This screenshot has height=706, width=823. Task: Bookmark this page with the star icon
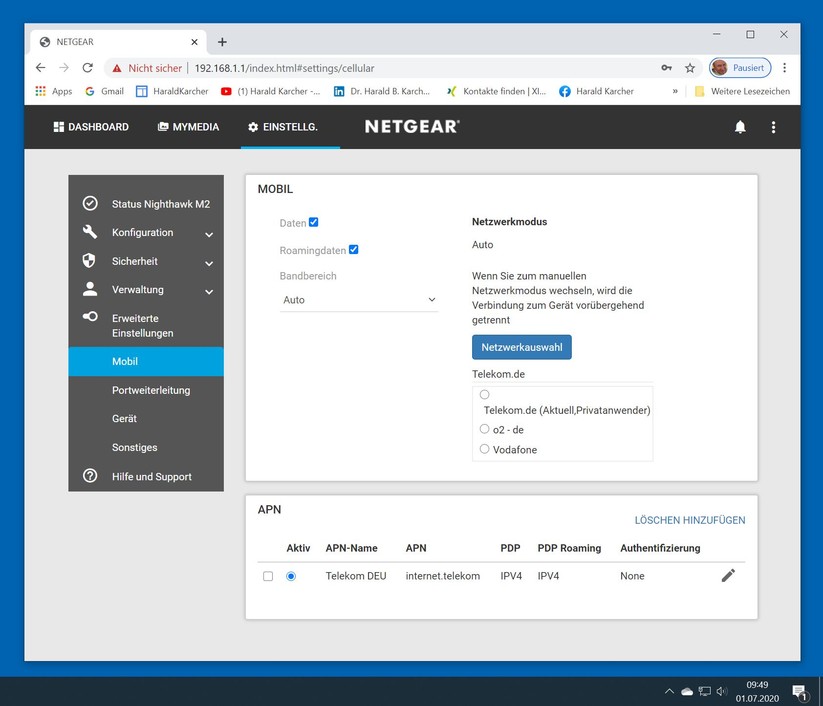pyautogui.click(x=690, y=68)
